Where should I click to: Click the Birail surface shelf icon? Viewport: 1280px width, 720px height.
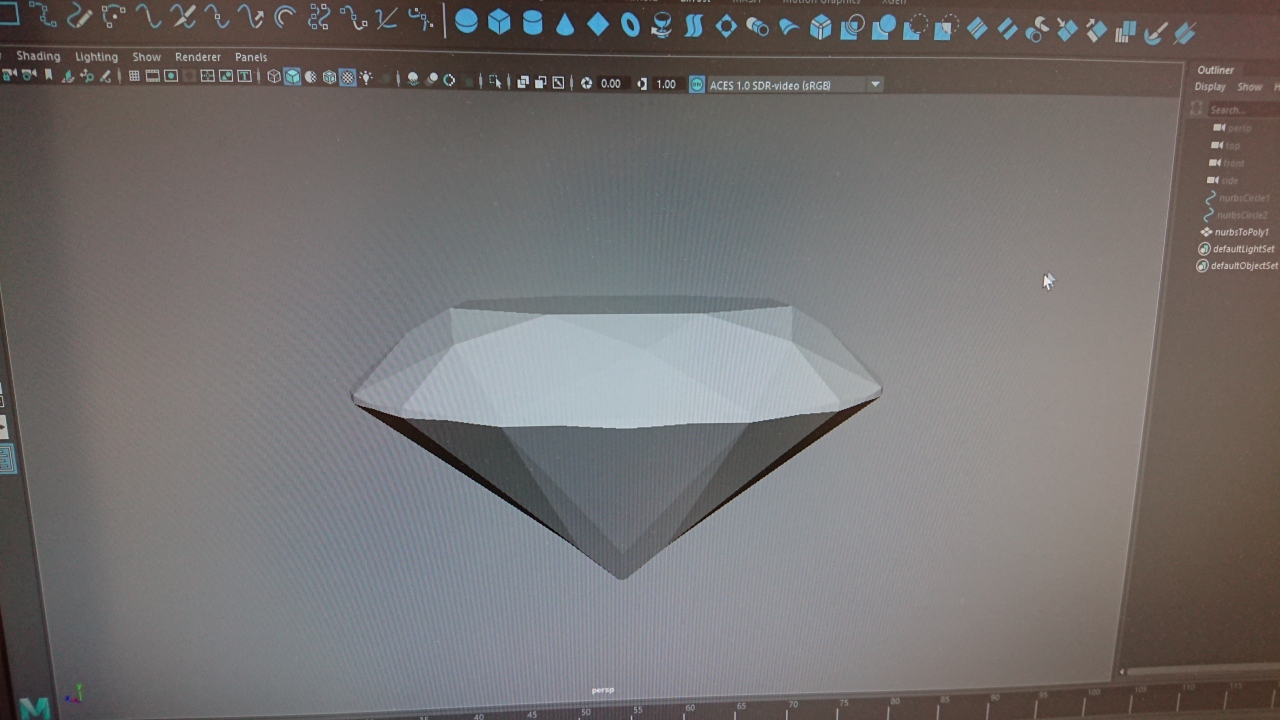point(789,28)
